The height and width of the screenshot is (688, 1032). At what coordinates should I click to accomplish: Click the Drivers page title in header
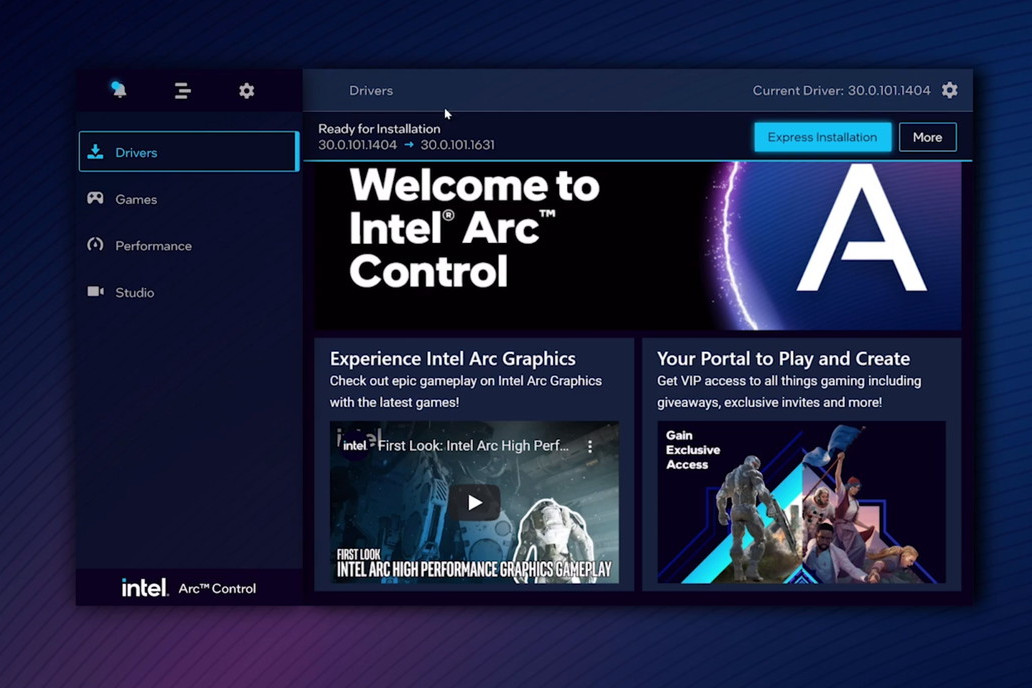[x=371, y=90]
